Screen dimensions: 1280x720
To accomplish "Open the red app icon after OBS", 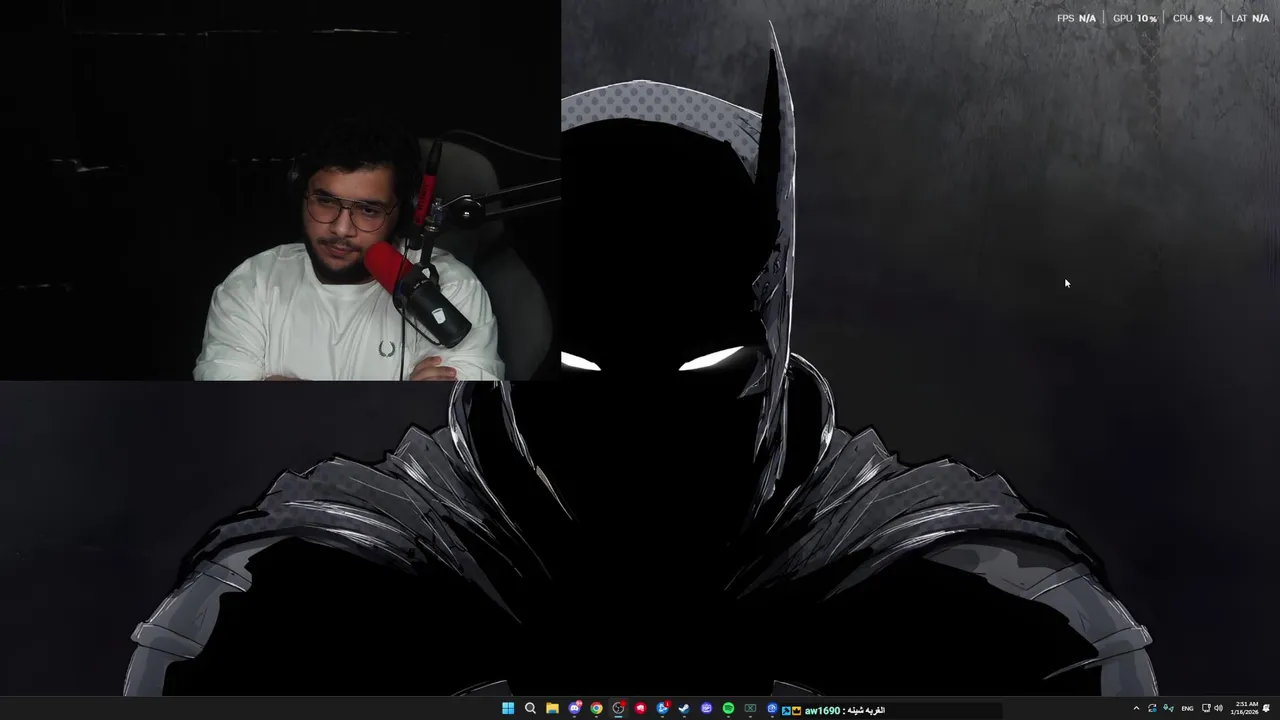I will (x=640, y=709).
